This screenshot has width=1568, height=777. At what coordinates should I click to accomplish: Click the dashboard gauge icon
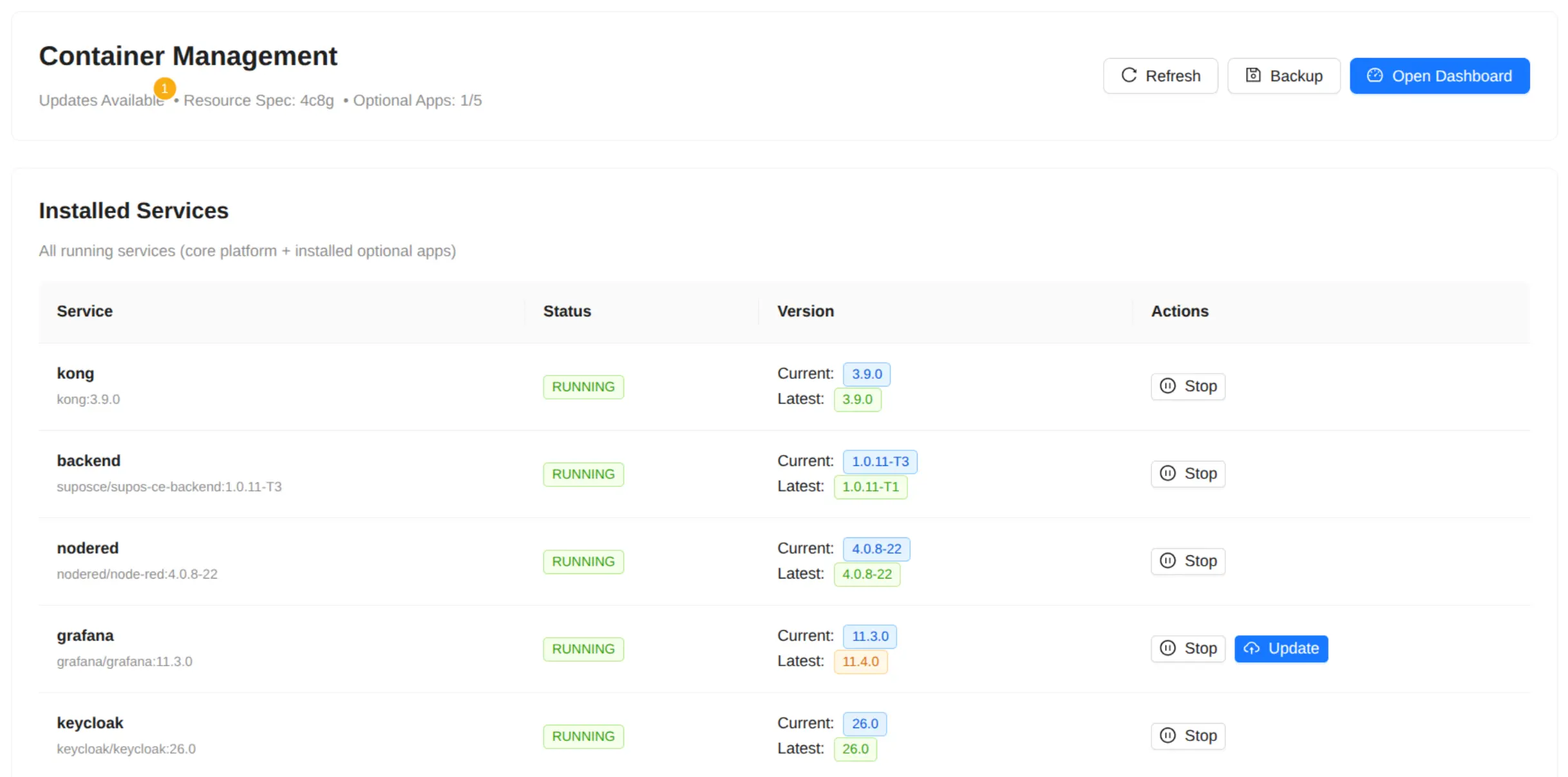(x=1374, y=75)
